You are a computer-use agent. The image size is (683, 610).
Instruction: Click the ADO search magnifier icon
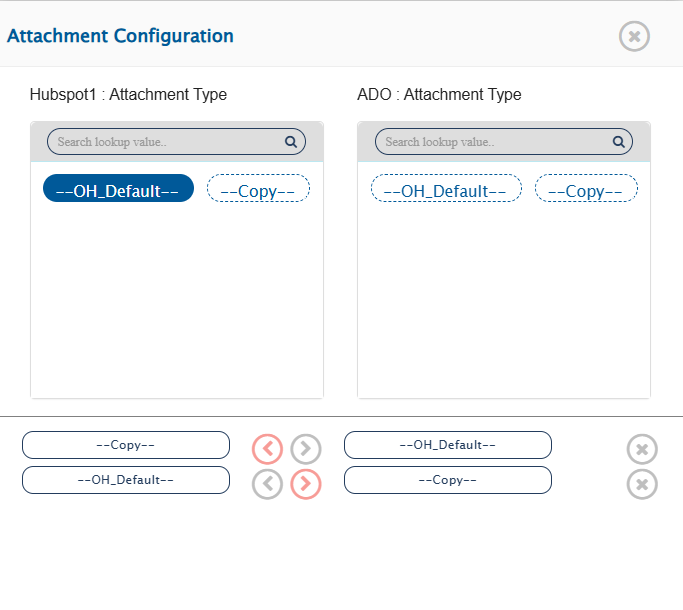coord(619,142)
